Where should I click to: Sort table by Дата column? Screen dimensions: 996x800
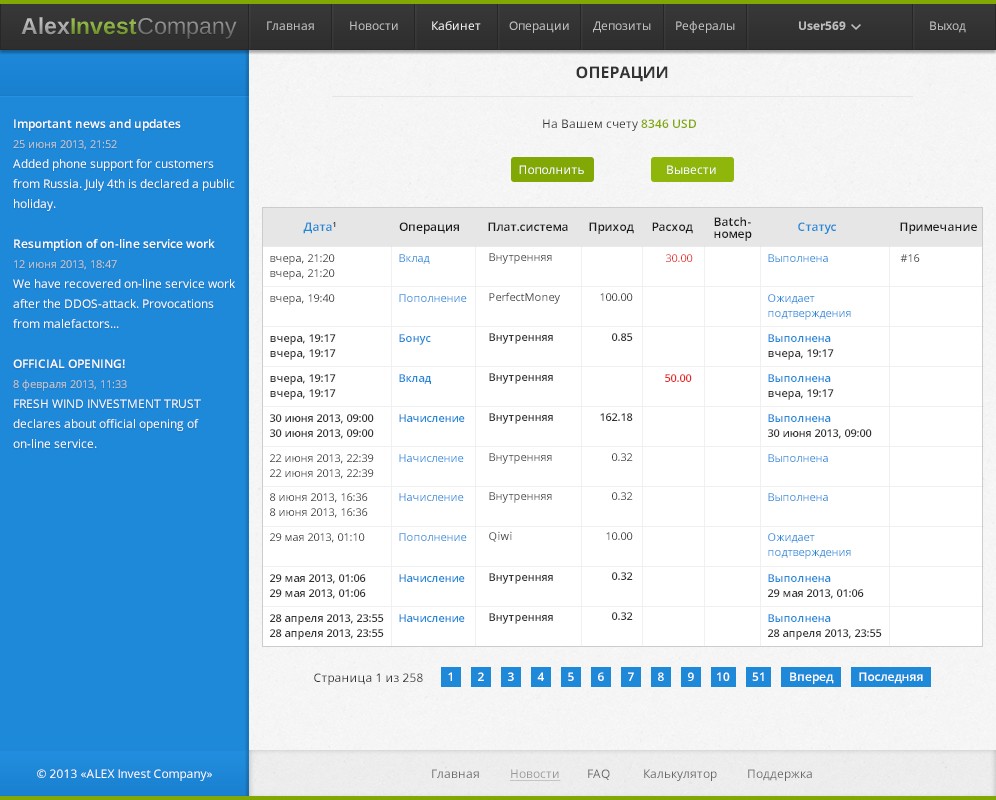coord(319,226)
